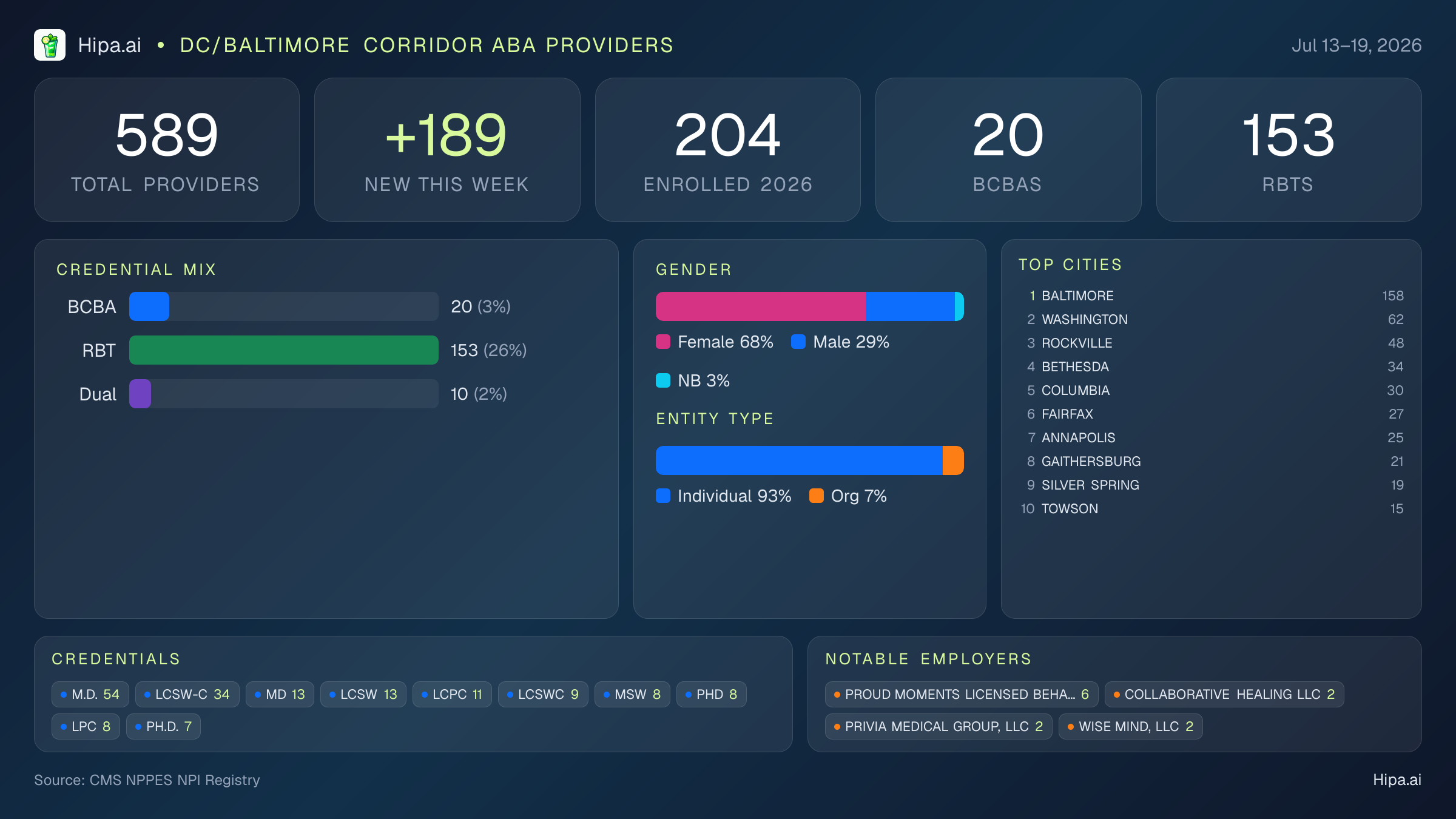Click the orange Org segment of entity bar

click(x=953, y=460)
